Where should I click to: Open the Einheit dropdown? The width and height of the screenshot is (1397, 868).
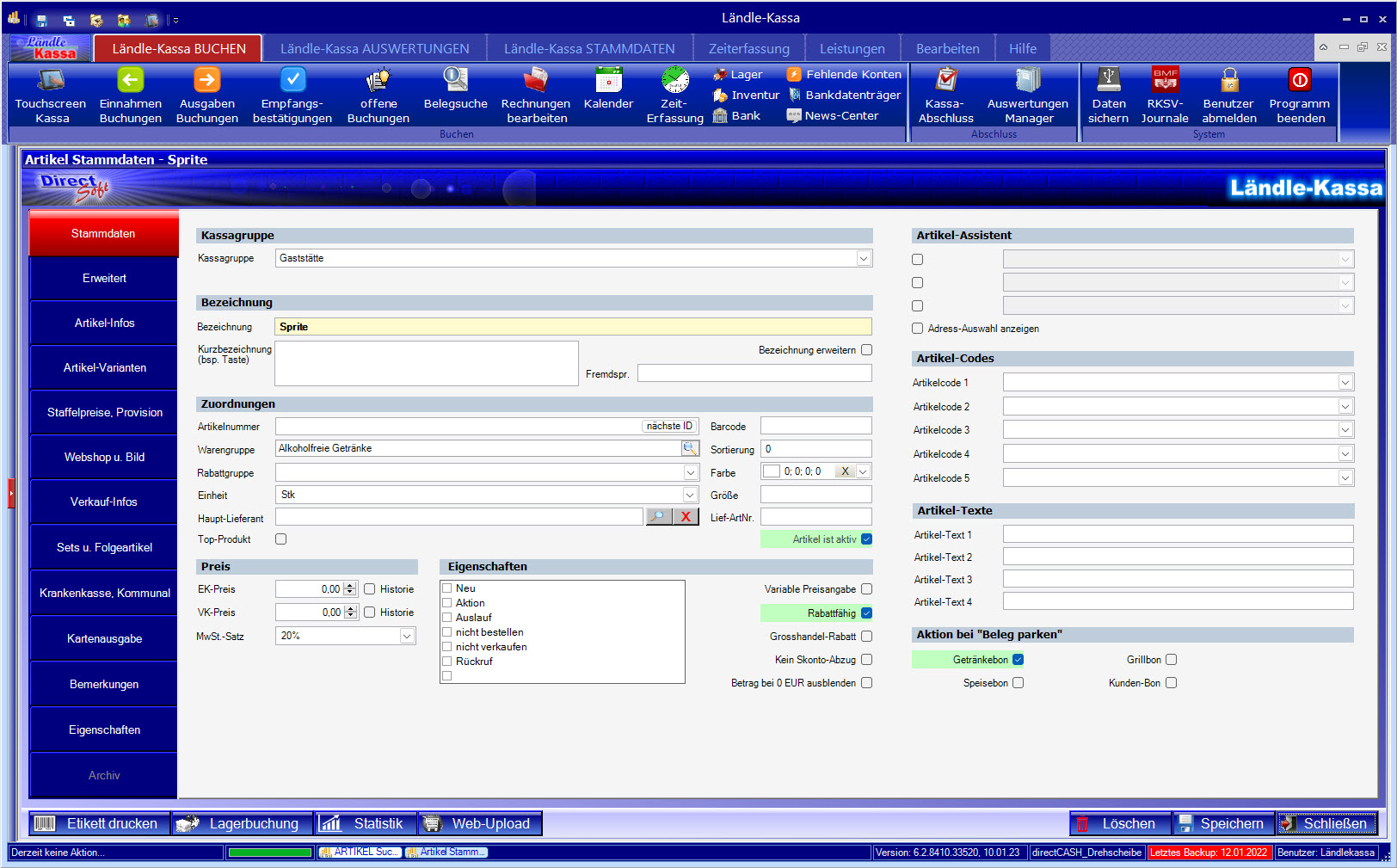click(690, 495)
